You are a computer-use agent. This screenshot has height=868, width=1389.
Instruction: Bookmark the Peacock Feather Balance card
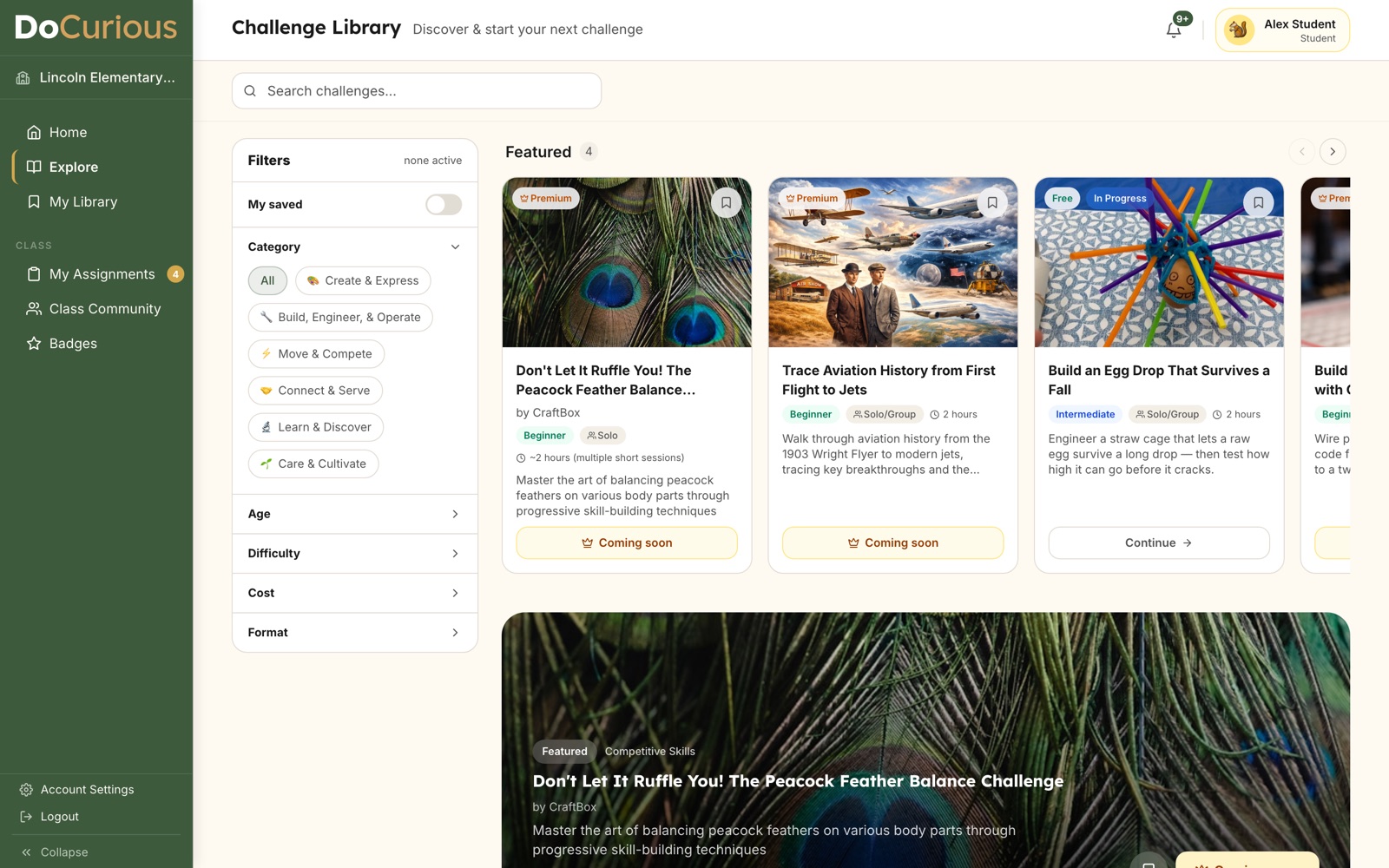[726, 202]
